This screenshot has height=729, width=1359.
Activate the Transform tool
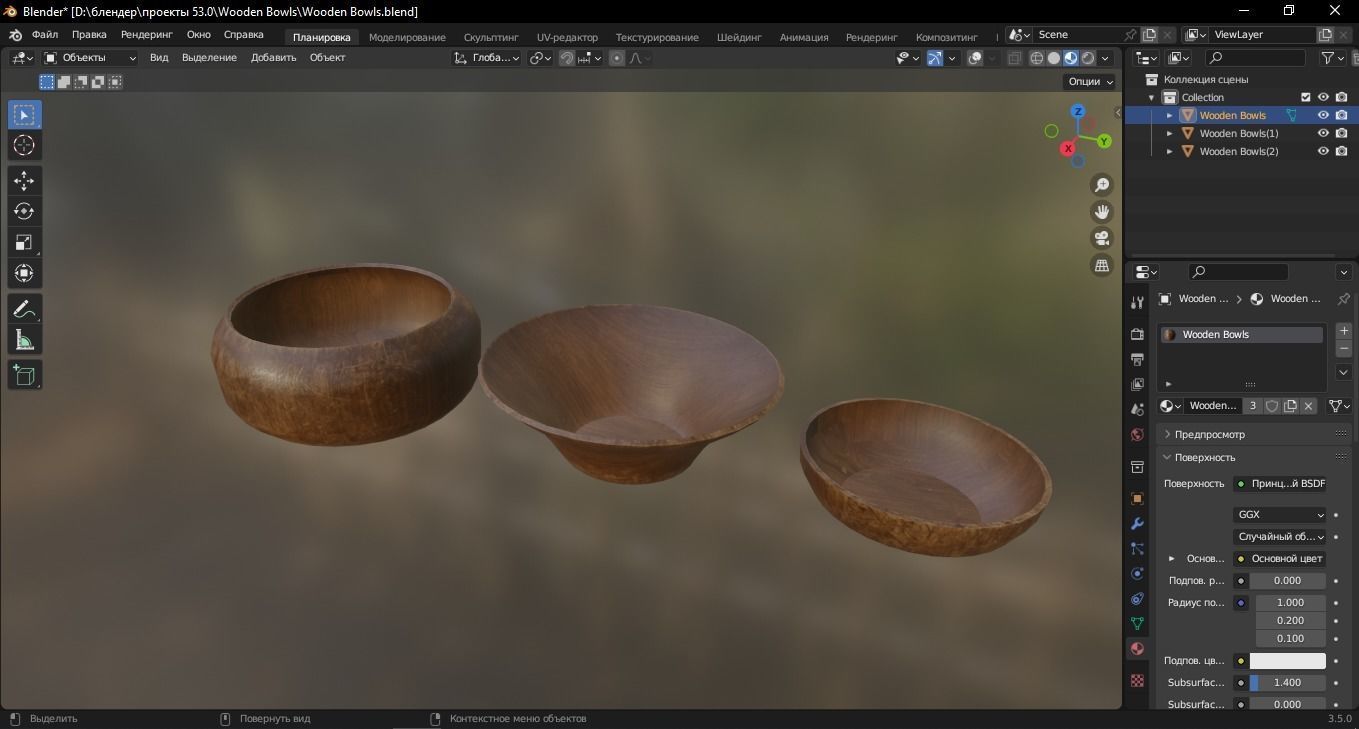tap(24, 273)
